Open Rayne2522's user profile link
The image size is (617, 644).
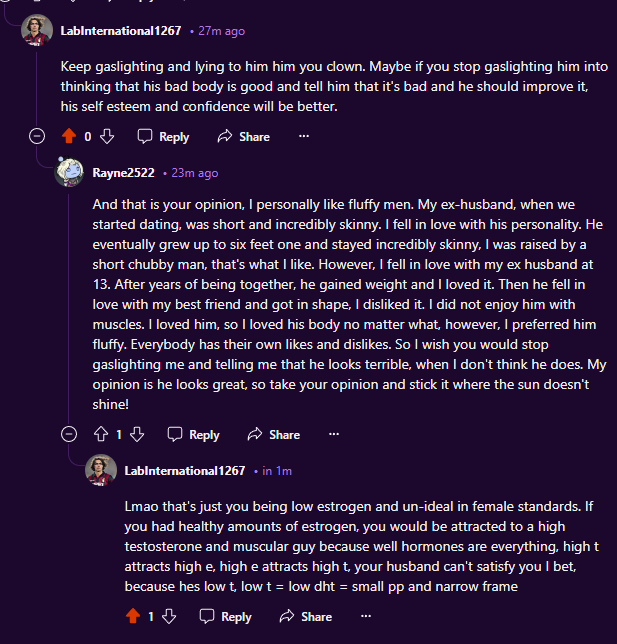point(123,173)
